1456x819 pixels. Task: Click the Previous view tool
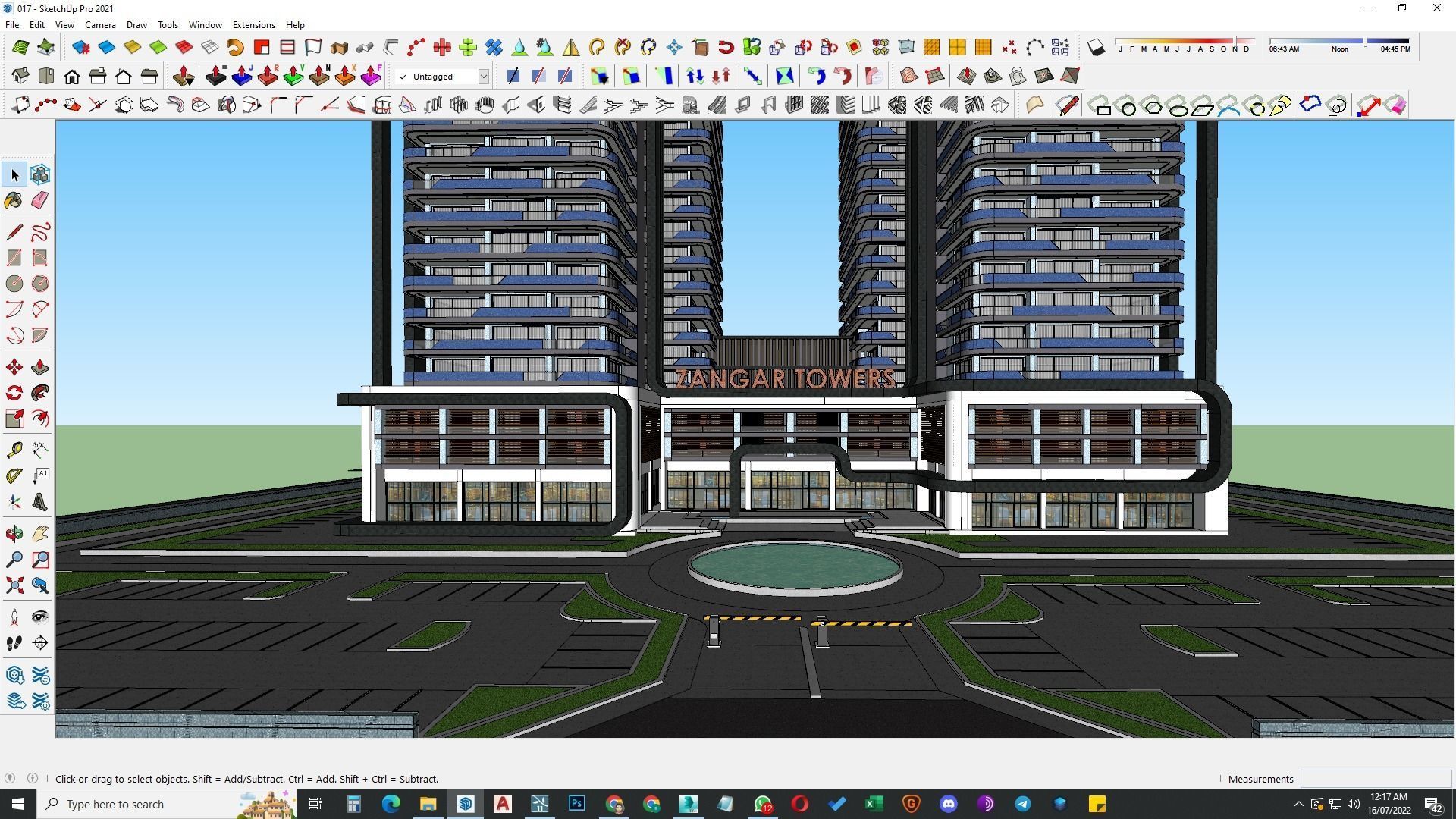coord(40,585)
